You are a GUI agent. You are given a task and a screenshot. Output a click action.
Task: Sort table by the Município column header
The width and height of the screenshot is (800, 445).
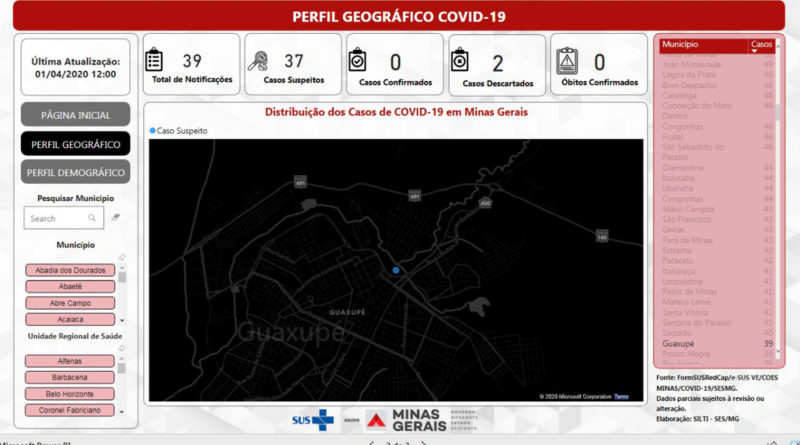704,45
